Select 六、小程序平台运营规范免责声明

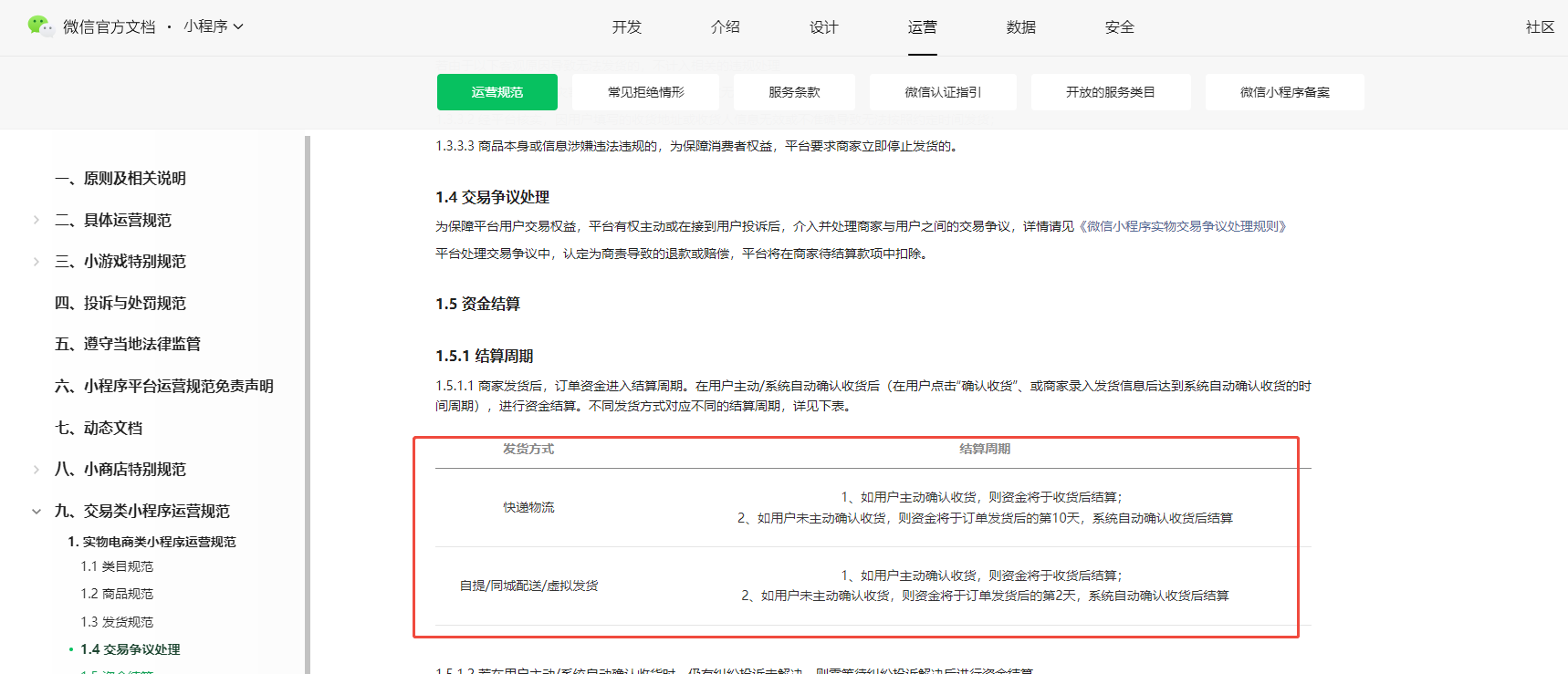click(164, 387)
